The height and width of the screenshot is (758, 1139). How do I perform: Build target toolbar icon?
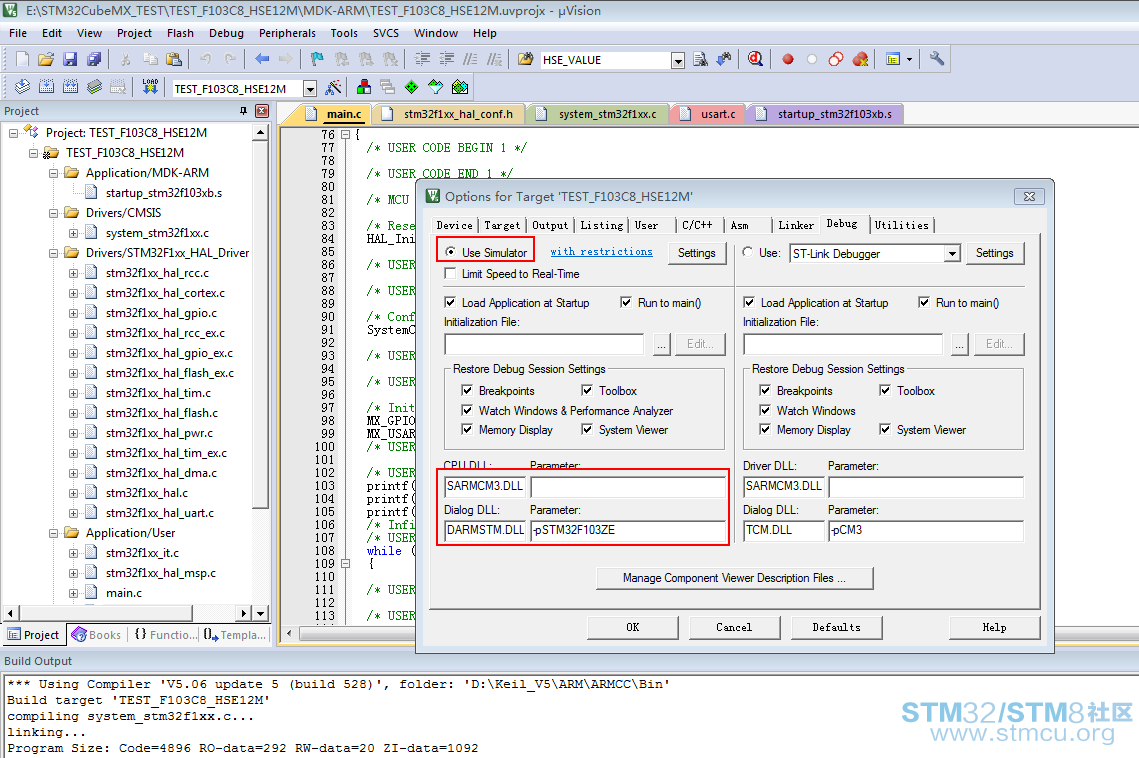coord(46,87)
